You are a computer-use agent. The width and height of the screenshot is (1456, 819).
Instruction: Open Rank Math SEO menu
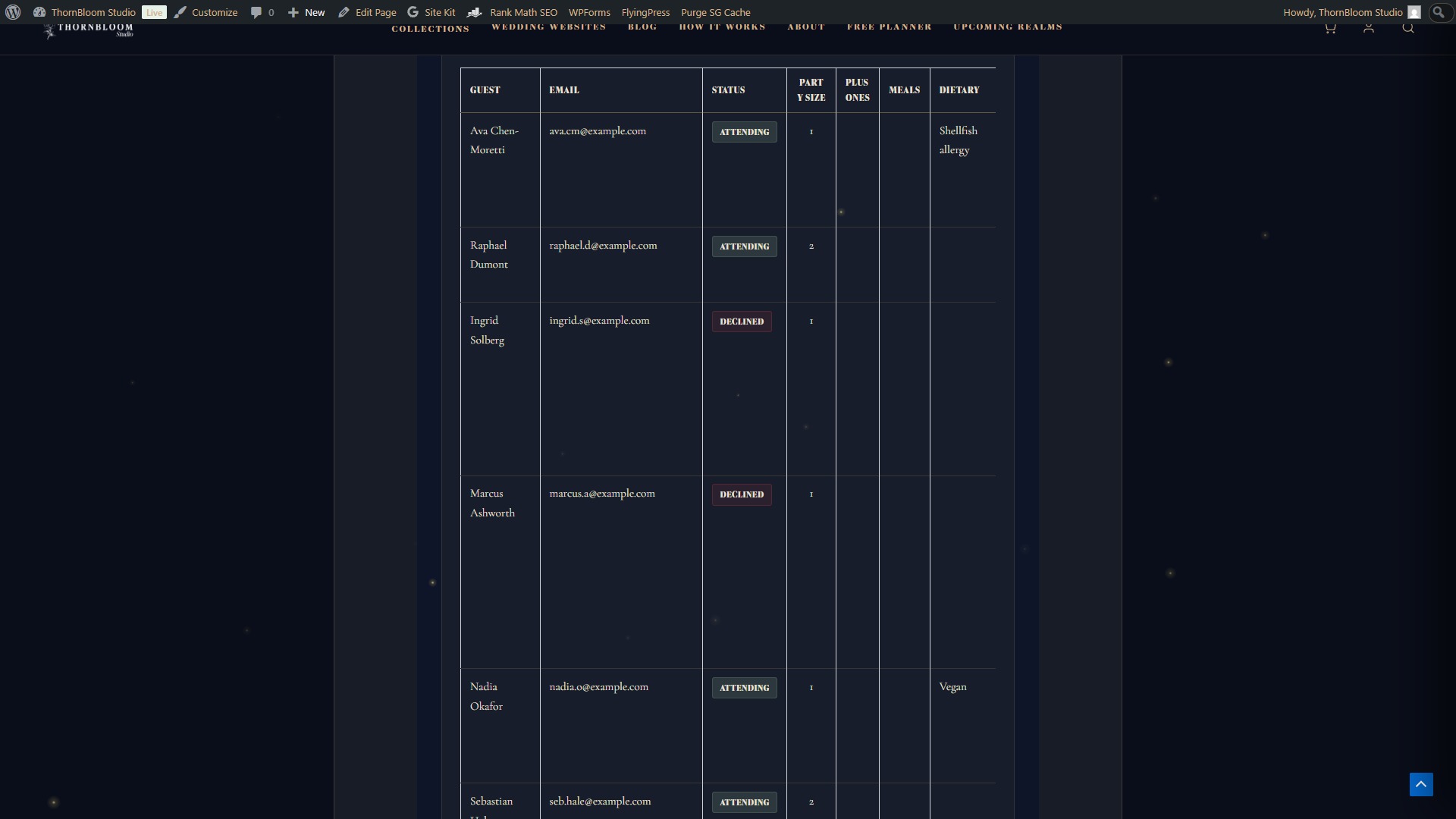(512, 12)
